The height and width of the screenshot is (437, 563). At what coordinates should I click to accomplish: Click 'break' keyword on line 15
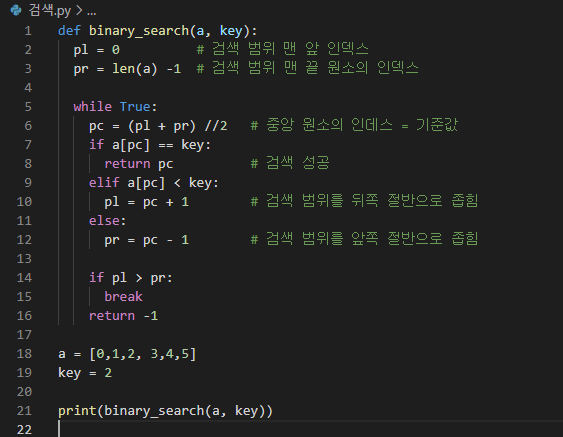coord(124,297)
